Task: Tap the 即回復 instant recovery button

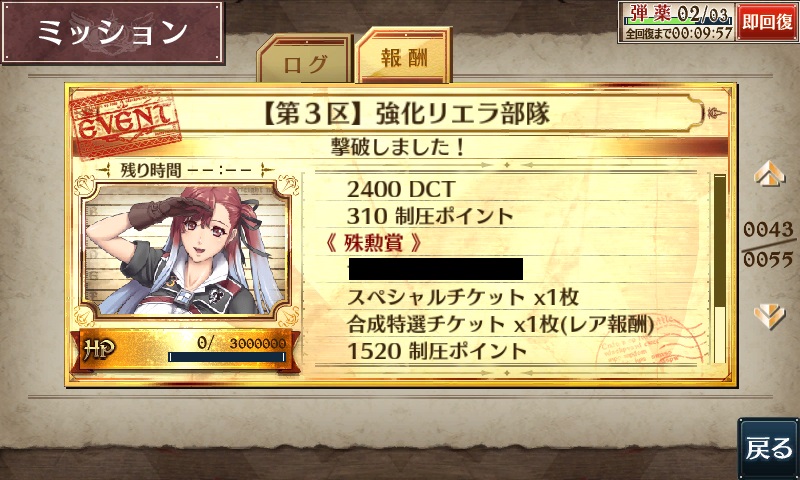Action: coord(767,22)
